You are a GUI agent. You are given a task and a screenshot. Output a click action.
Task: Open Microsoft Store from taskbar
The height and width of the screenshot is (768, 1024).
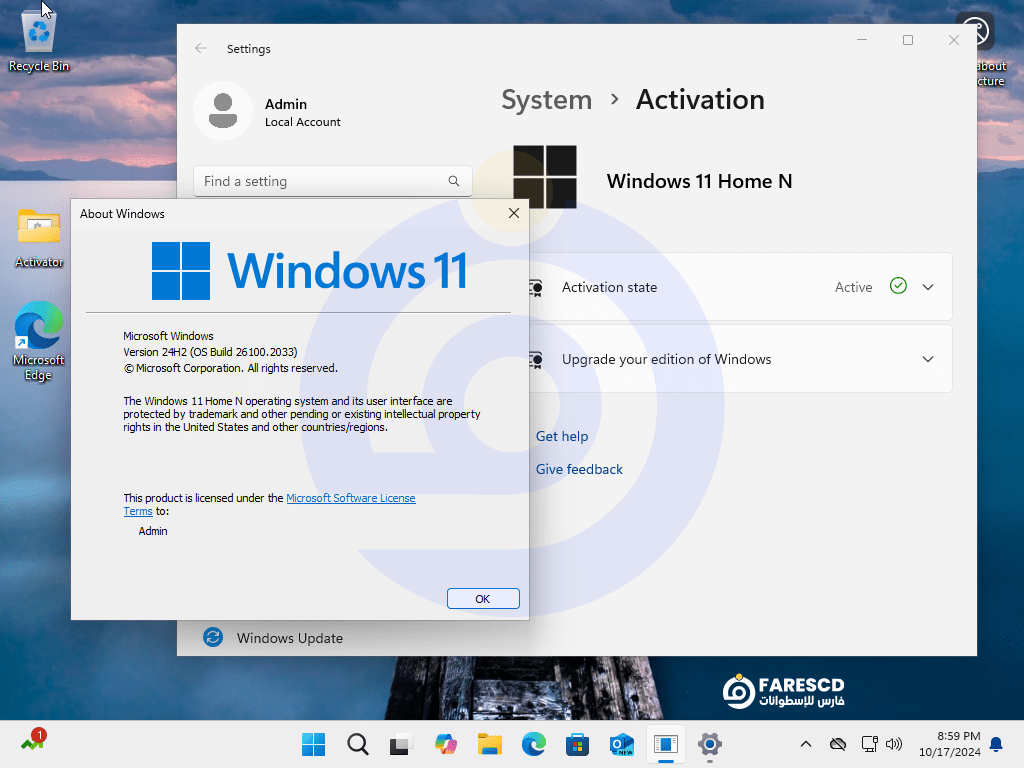point(577,744)
